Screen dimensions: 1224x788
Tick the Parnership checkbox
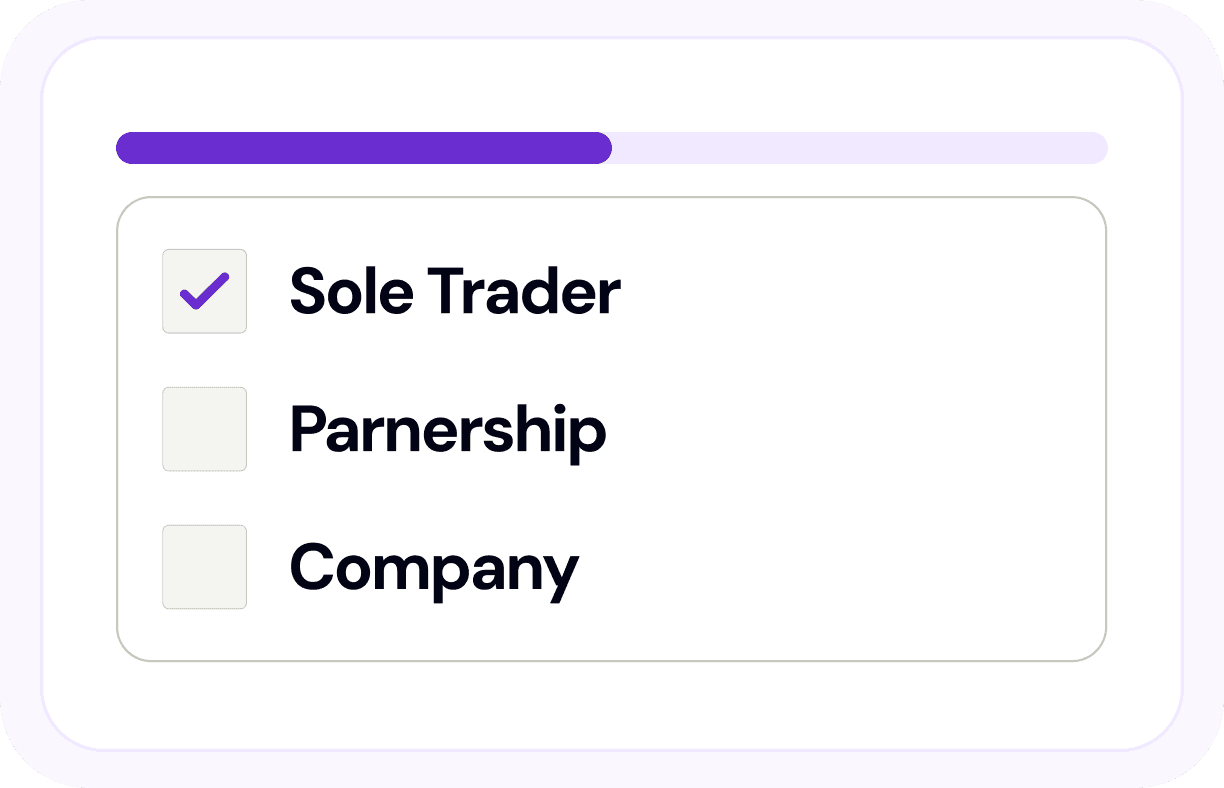(204, 429)
